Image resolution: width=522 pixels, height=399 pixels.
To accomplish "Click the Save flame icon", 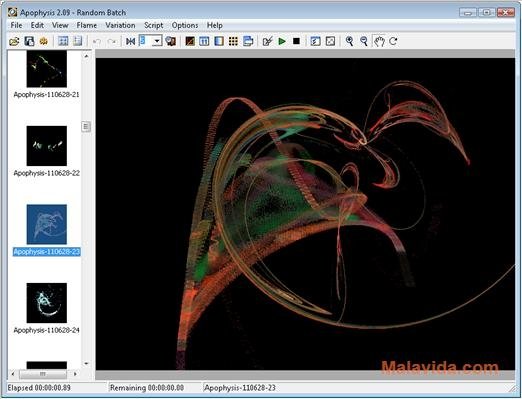I will click(x=29, y=41).
